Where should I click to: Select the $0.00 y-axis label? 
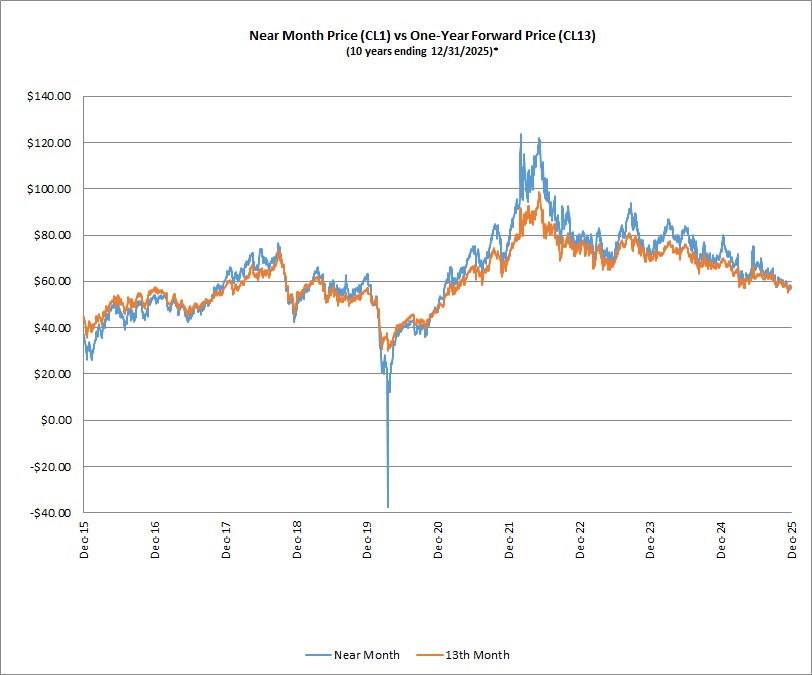coord(56,420)
